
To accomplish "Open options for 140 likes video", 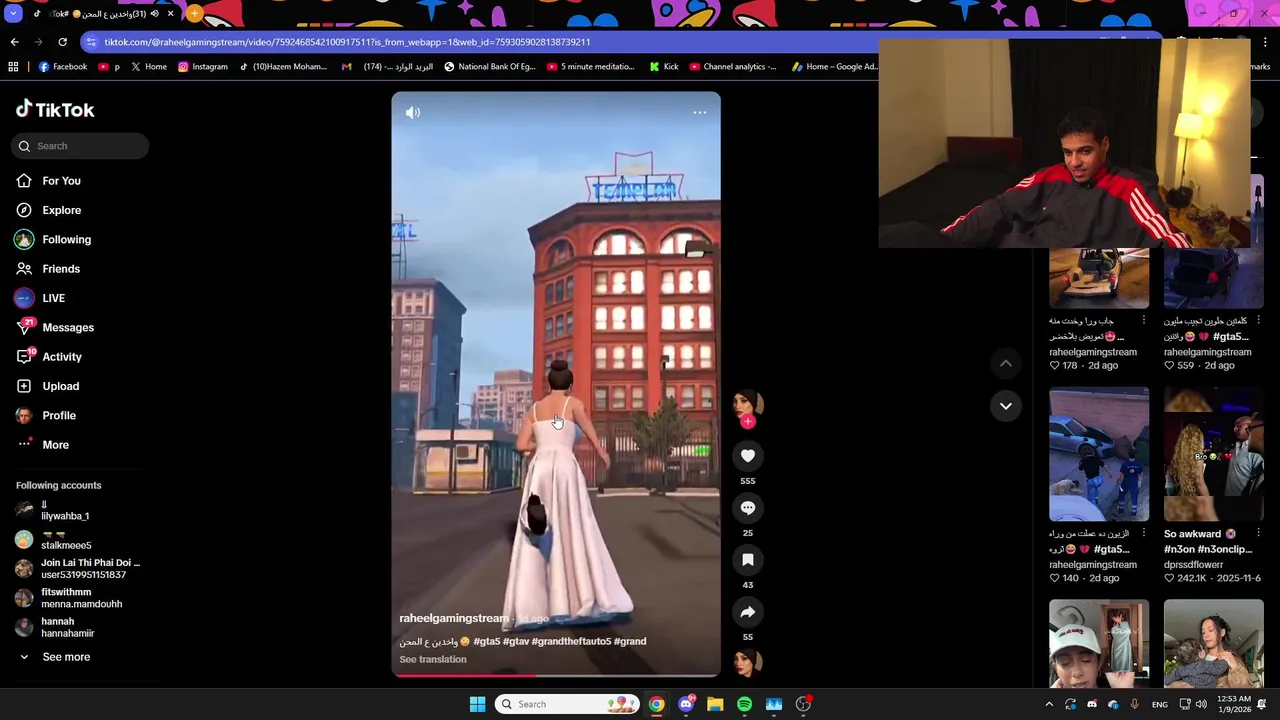I will coord(1144,534).
